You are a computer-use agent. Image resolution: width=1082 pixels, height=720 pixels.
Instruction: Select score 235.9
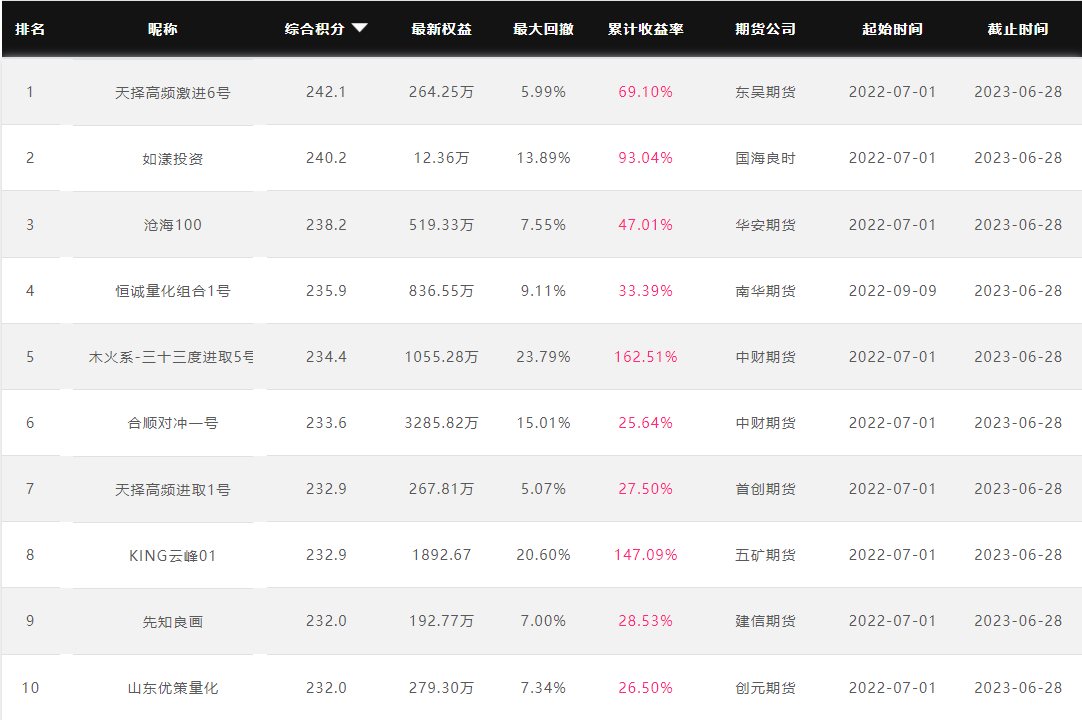pos(326,291)
